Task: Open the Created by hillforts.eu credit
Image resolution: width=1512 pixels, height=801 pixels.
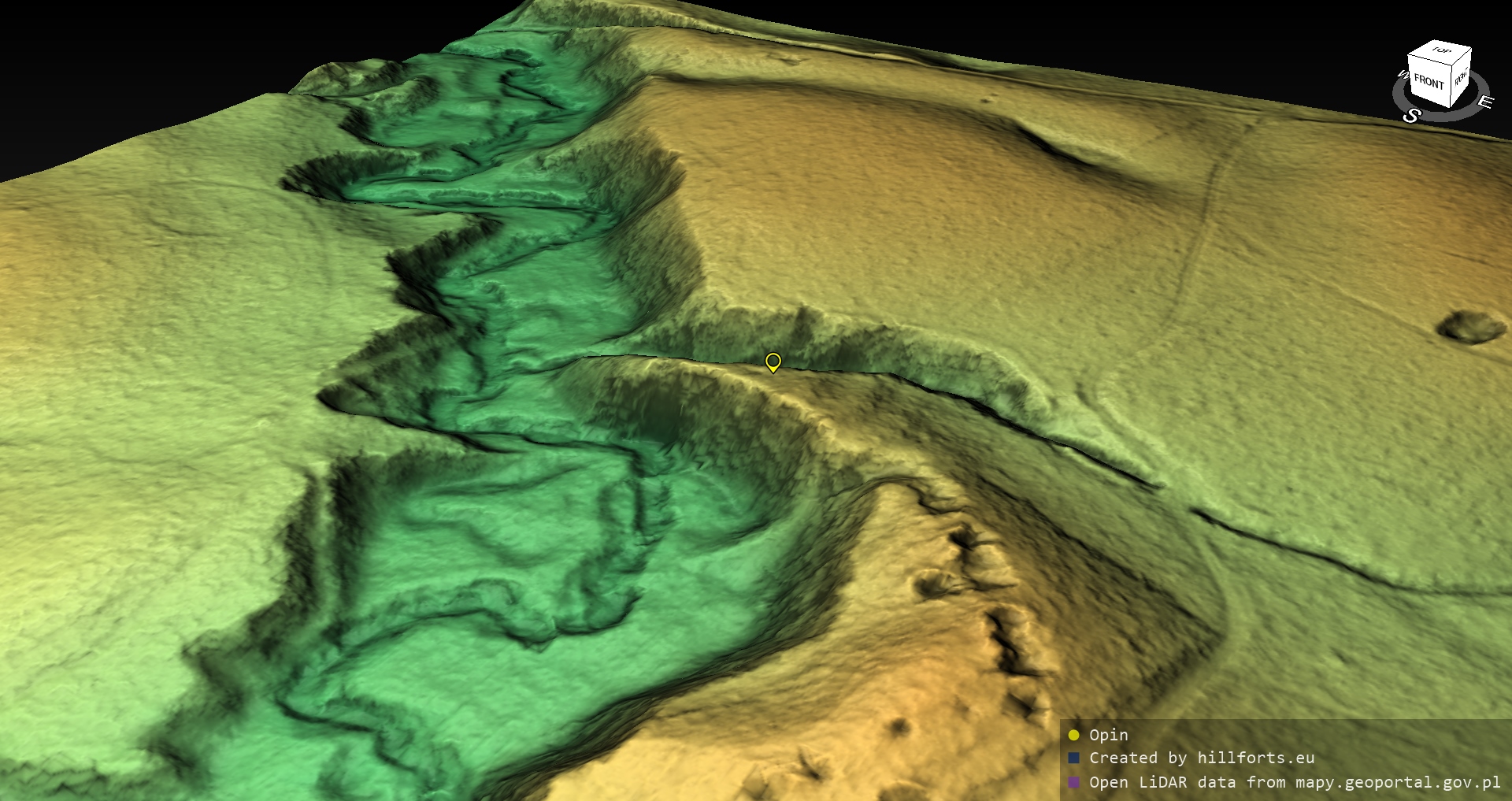Action: (x=1201, y=758)
